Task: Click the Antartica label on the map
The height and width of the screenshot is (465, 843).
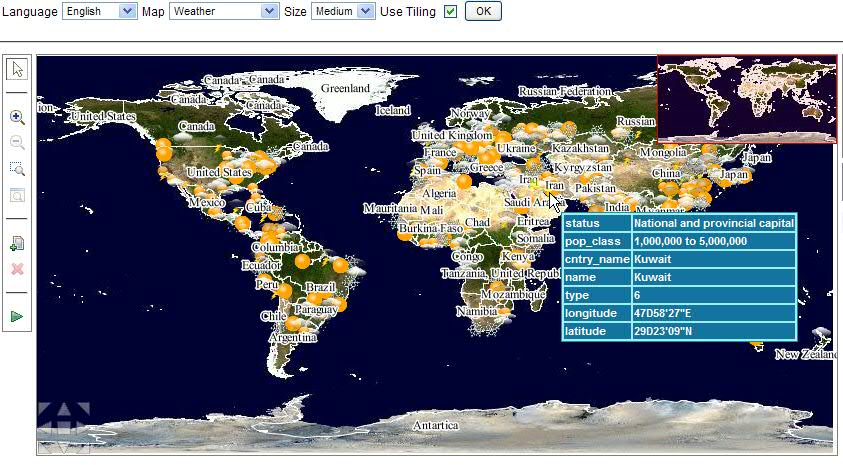Action: click(x=436, y=425)
